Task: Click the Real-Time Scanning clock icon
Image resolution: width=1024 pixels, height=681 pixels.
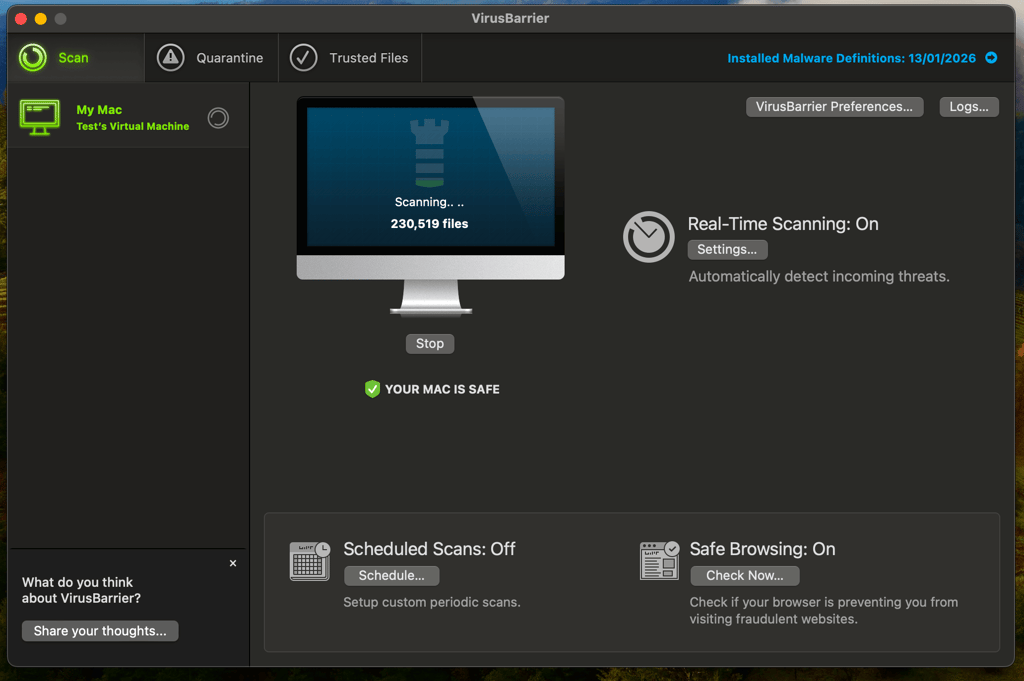Action: coord(648,236)
